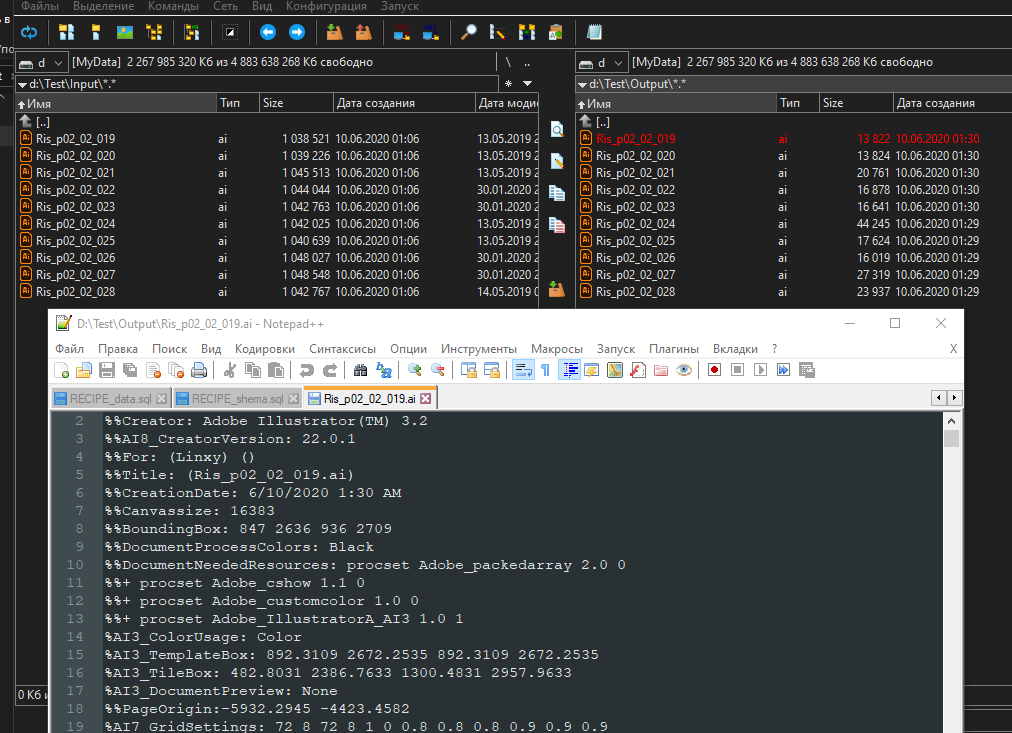Go forward with the blue right arrow
This screenshot has height=733, width=1012.
296,32
